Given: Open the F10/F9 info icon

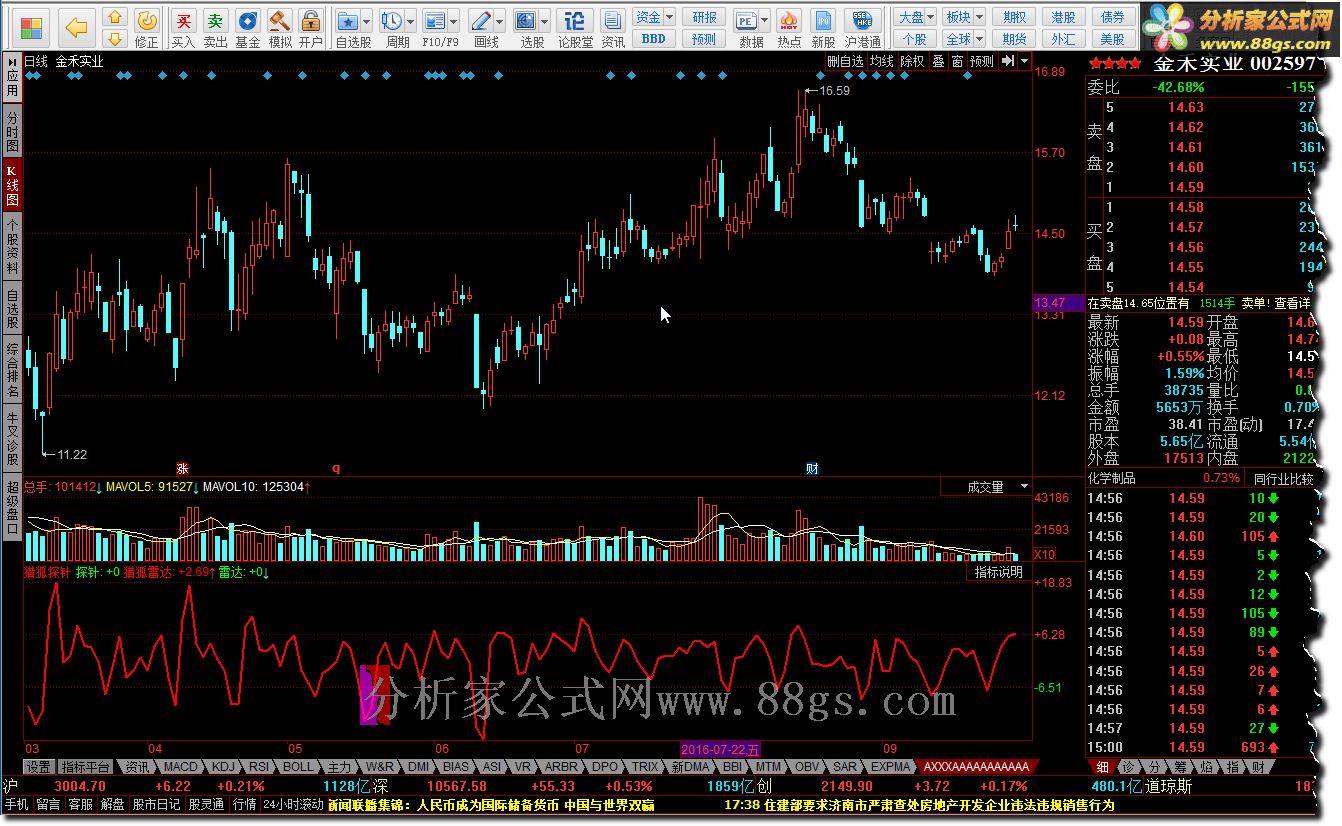Looking at the screenshot, I should [x=435, y=21].
